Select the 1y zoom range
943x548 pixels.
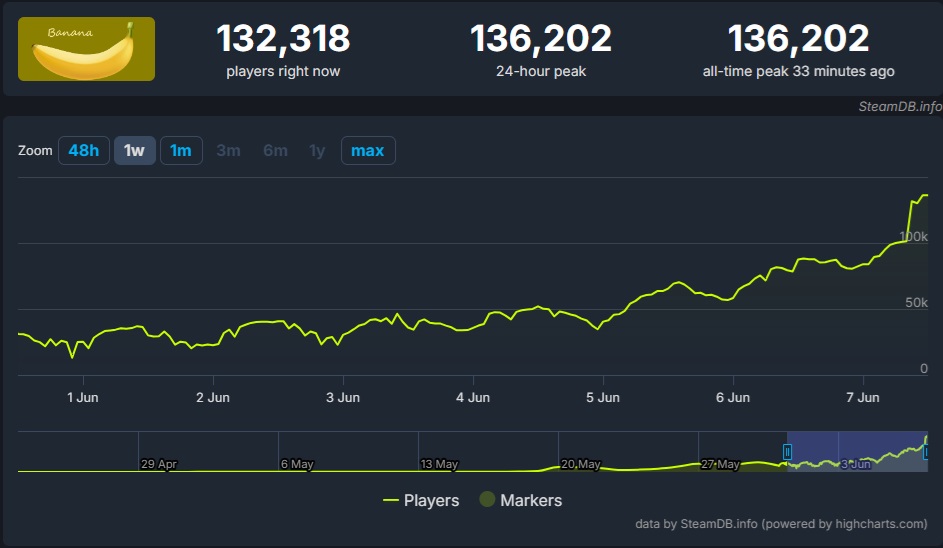pyautogui.click(x=317, y=150)
